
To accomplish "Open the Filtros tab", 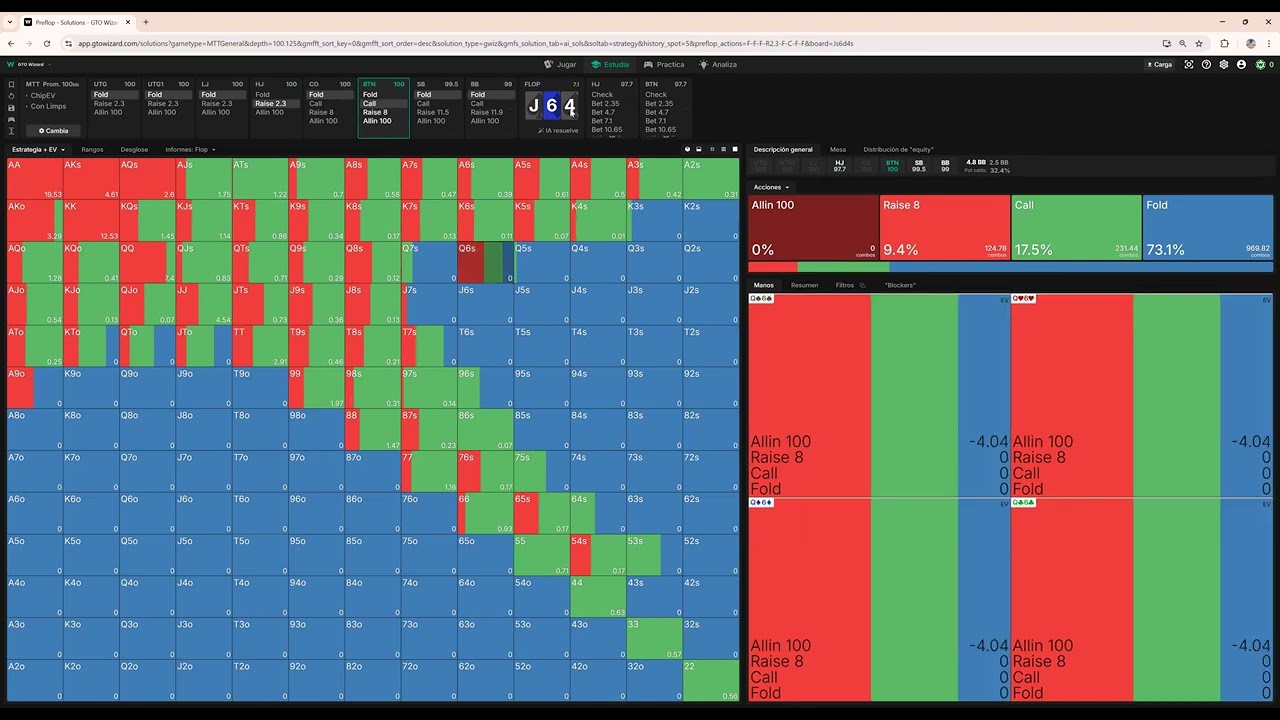I will (x=845, y=285).
